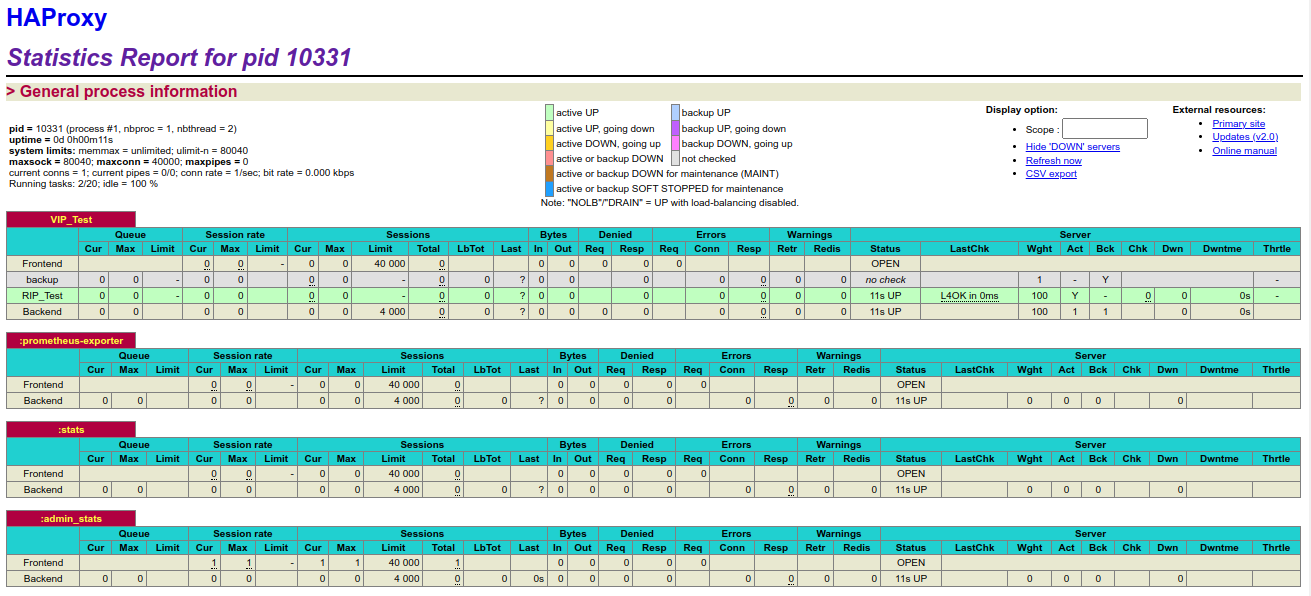The height and width of the screenshot is (596, 1311).
Task: Click :prometheus-exporter Backend row label
Action: tap(43, 401)
